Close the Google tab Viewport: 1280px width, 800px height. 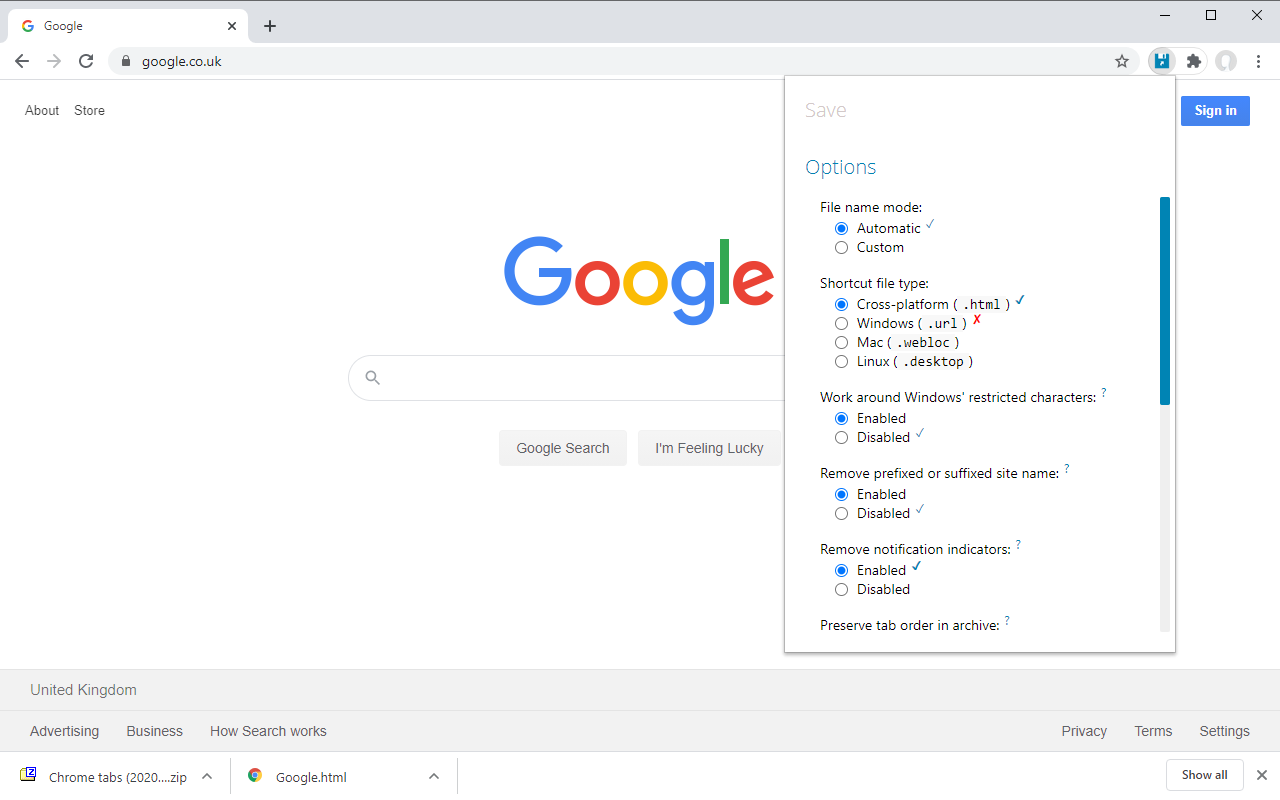click(x=232, y=26)
